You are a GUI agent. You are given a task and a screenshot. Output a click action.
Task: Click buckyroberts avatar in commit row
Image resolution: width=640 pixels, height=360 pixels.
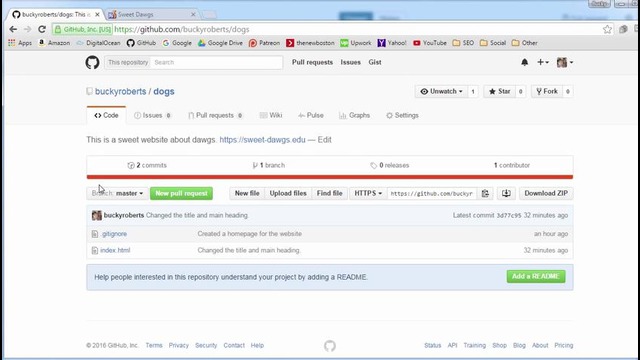click(97, 215)
